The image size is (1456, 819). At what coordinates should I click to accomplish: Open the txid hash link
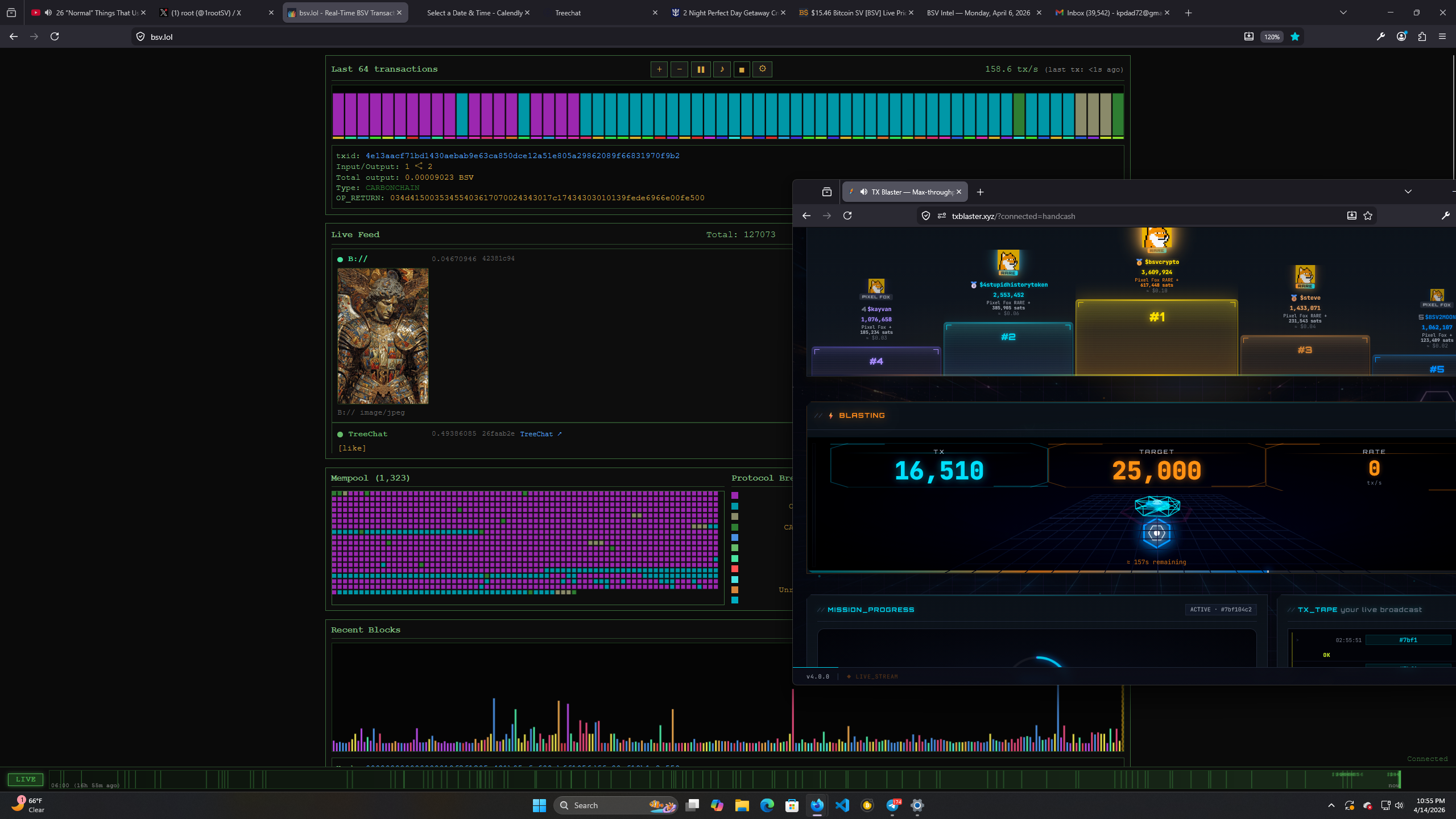pos(522,156)
